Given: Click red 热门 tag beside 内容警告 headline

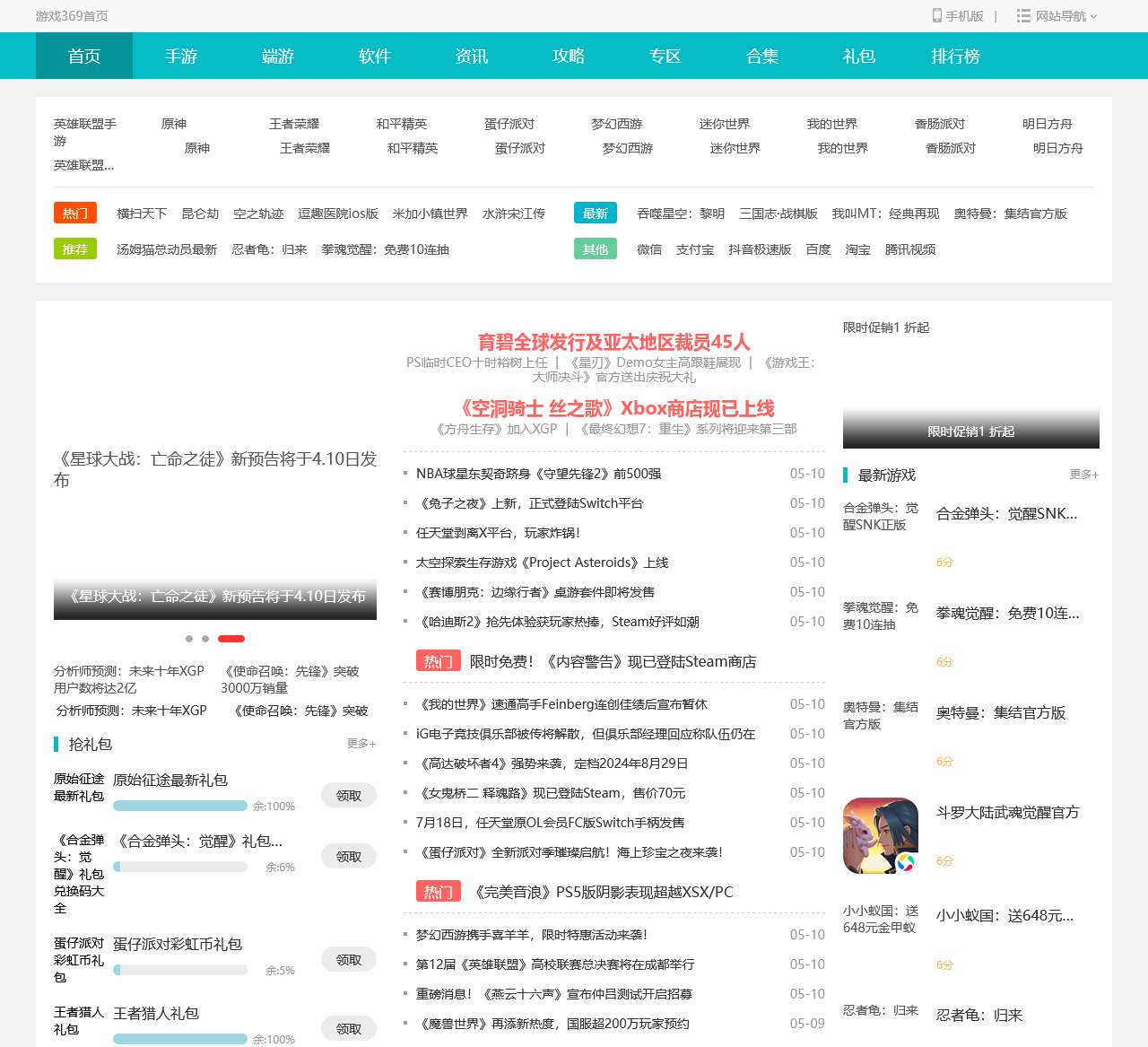Looking at the screenshot, I should (x=439, y=661).
